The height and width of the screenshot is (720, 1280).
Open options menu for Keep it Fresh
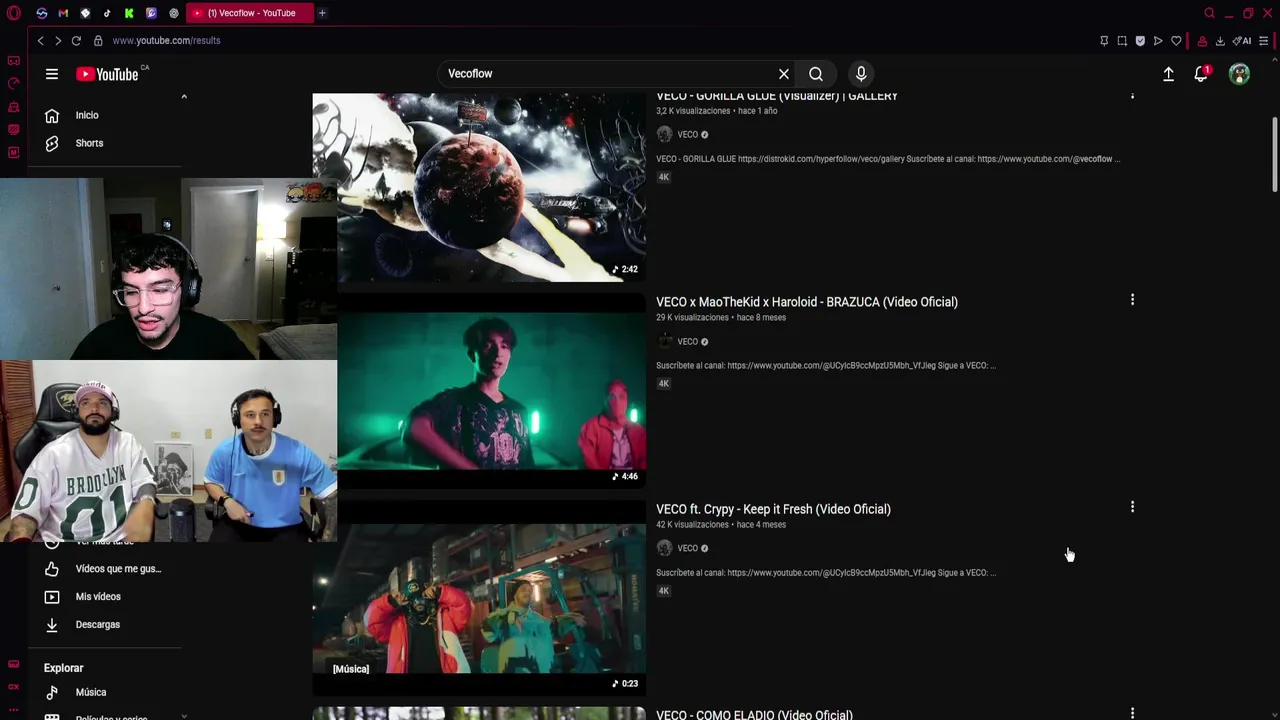click(1132, 507)
